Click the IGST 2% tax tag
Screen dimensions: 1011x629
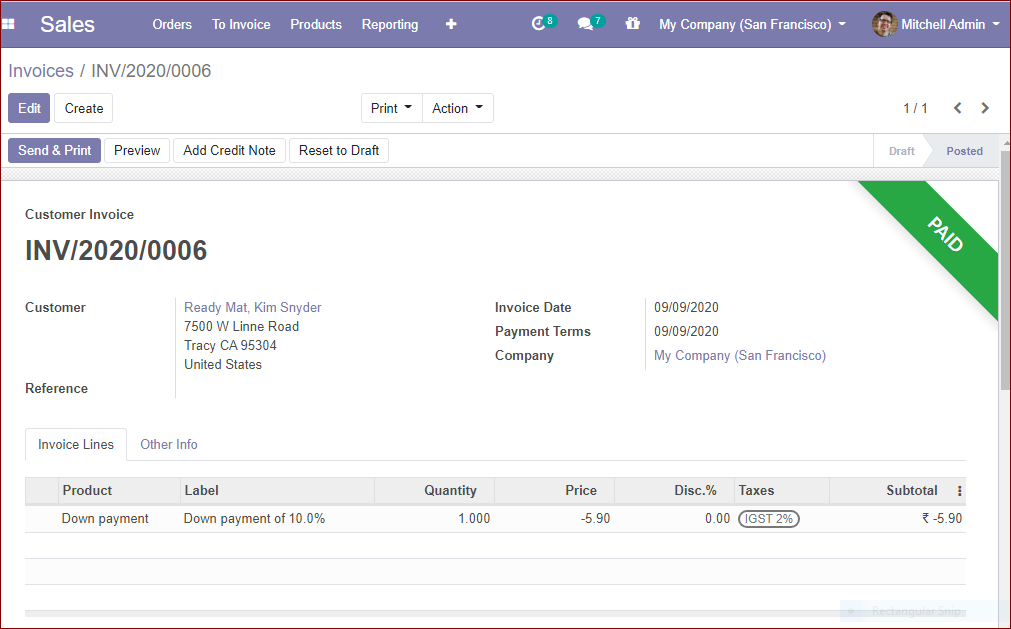click(769, 519)
